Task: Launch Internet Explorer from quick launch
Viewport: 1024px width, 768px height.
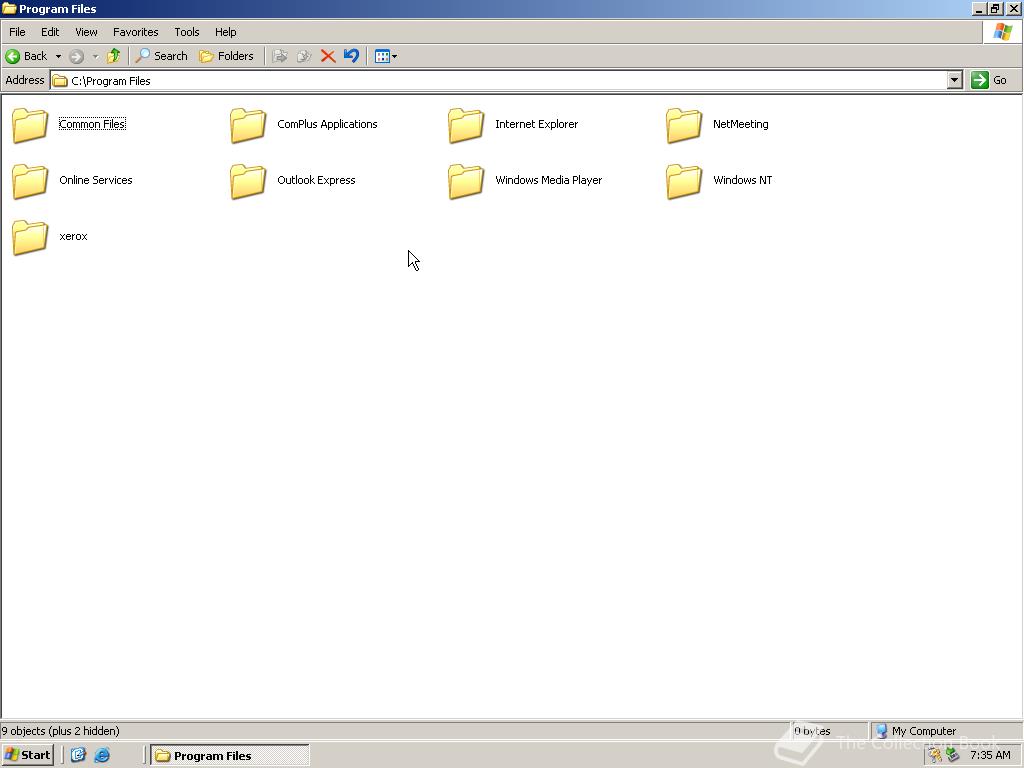Action: tap(102, 755)
